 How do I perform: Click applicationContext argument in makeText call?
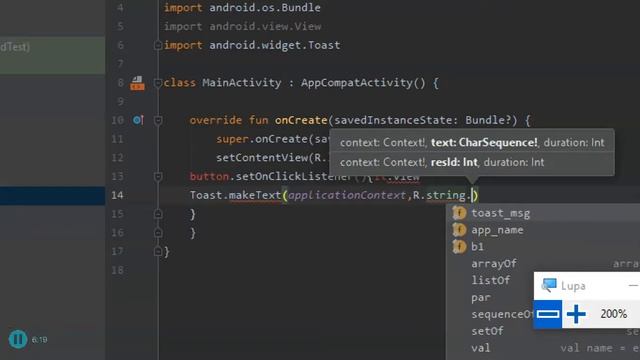click(347, 195)
